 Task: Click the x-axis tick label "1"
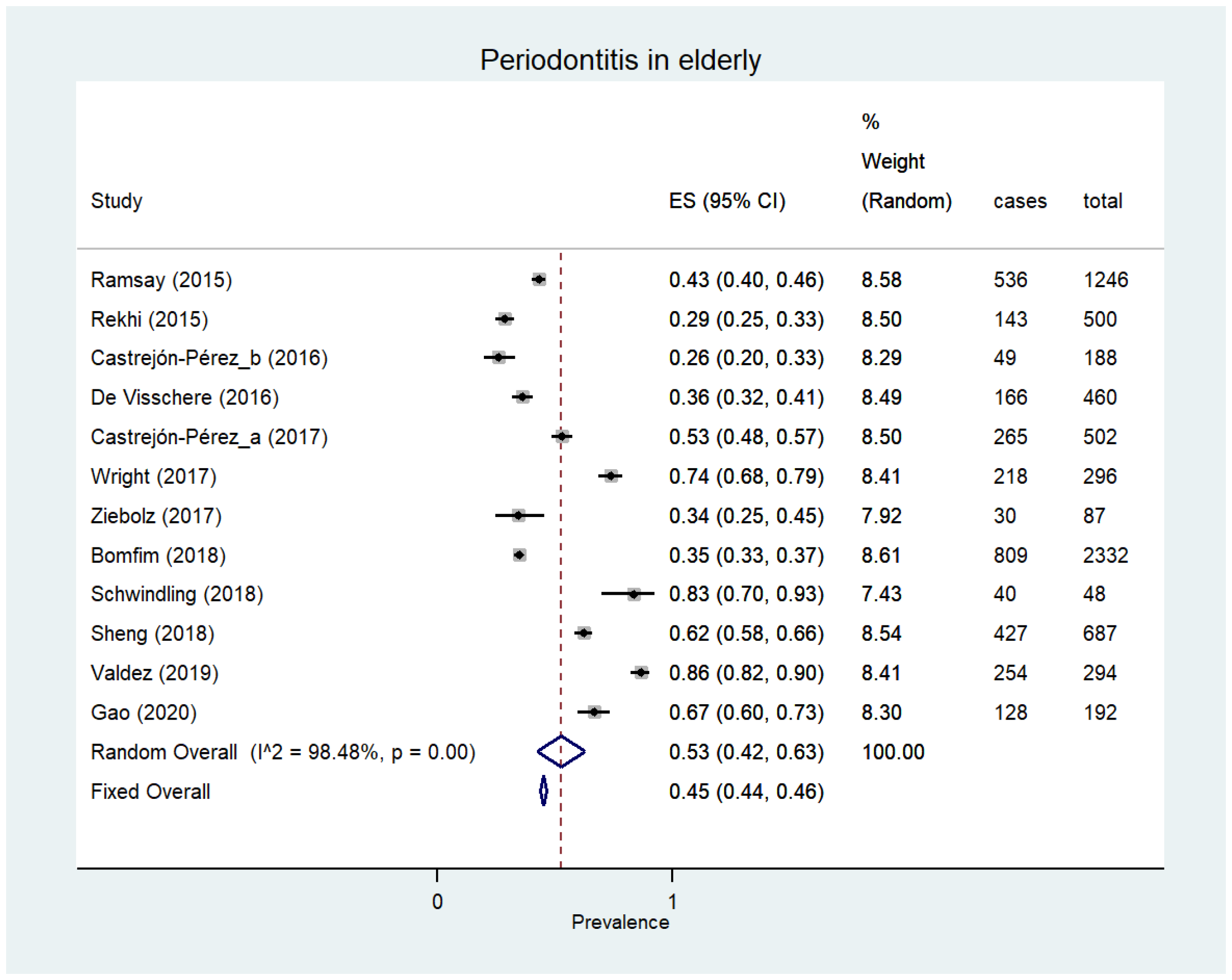click(x=673, y=902)
